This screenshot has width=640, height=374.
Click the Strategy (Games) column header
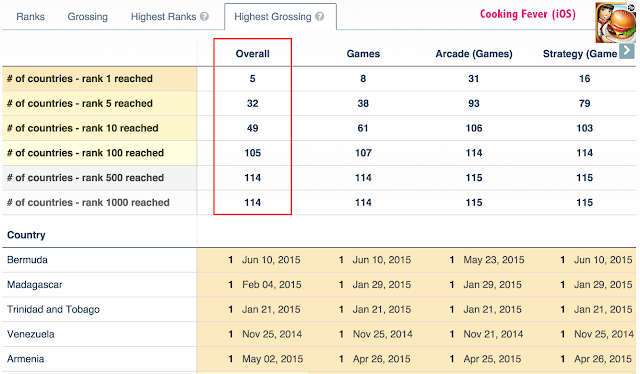pyautogui.click(x=580, y=54)
